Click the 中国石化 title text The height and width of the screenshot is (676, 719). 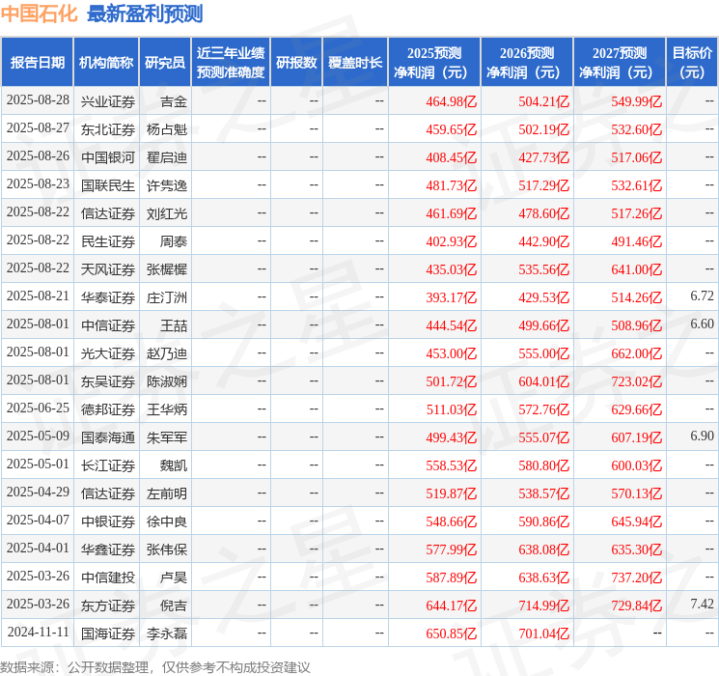[39, 13]
